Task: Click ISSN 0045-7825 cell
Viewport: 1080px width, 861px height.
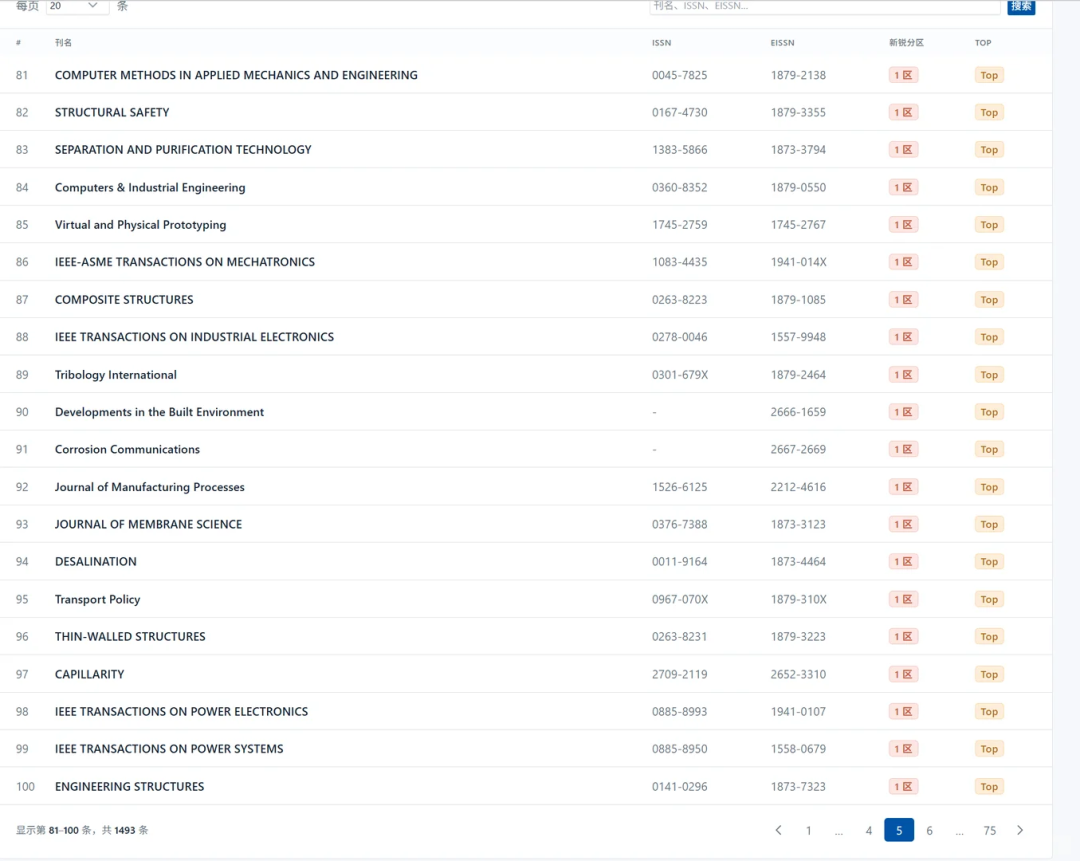Action: [x=680, y=75]
